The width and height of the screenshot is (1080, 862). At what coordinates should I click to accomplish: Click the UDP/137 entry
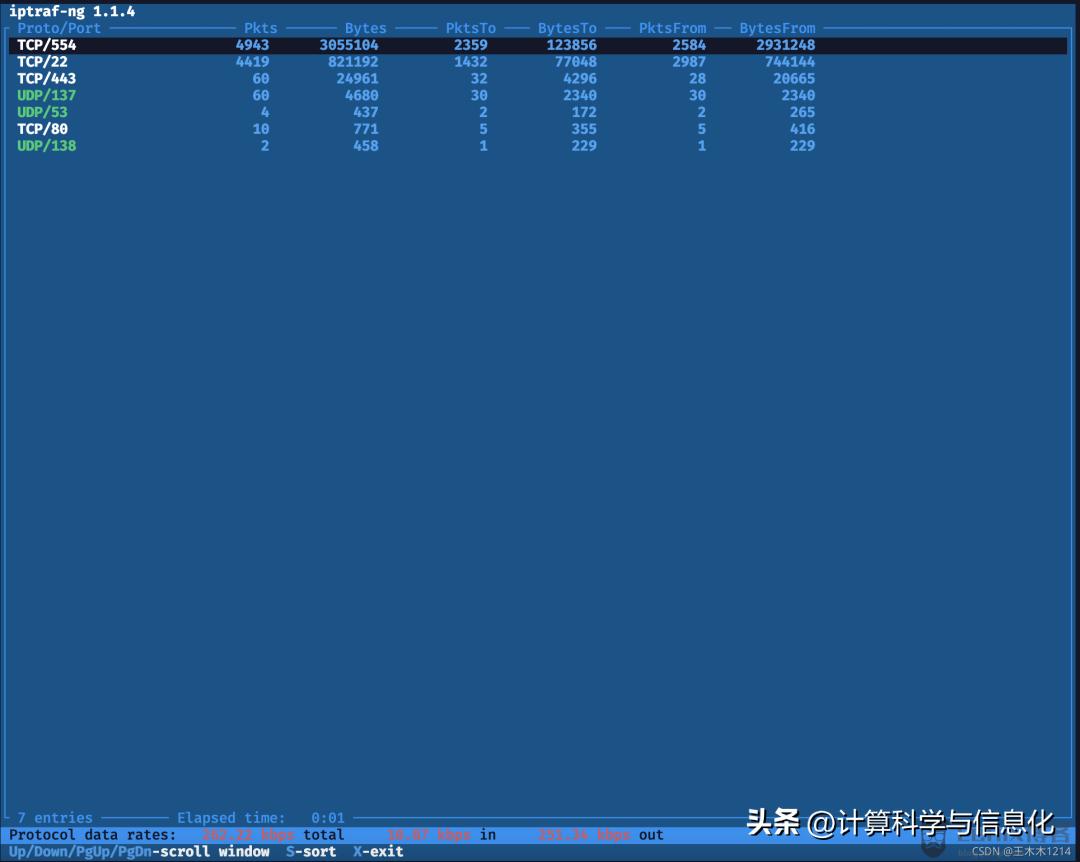coord(46,95)
